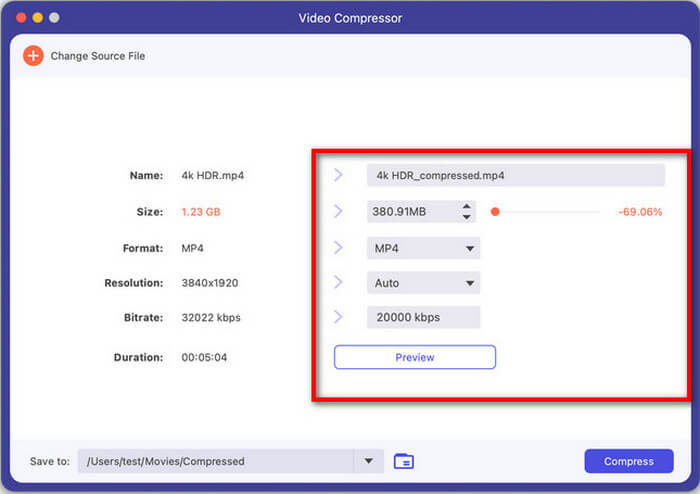The height and width of the screenshot is (494, 700).
Task: Click the arrow icon beside the output name
Action: 338,175
